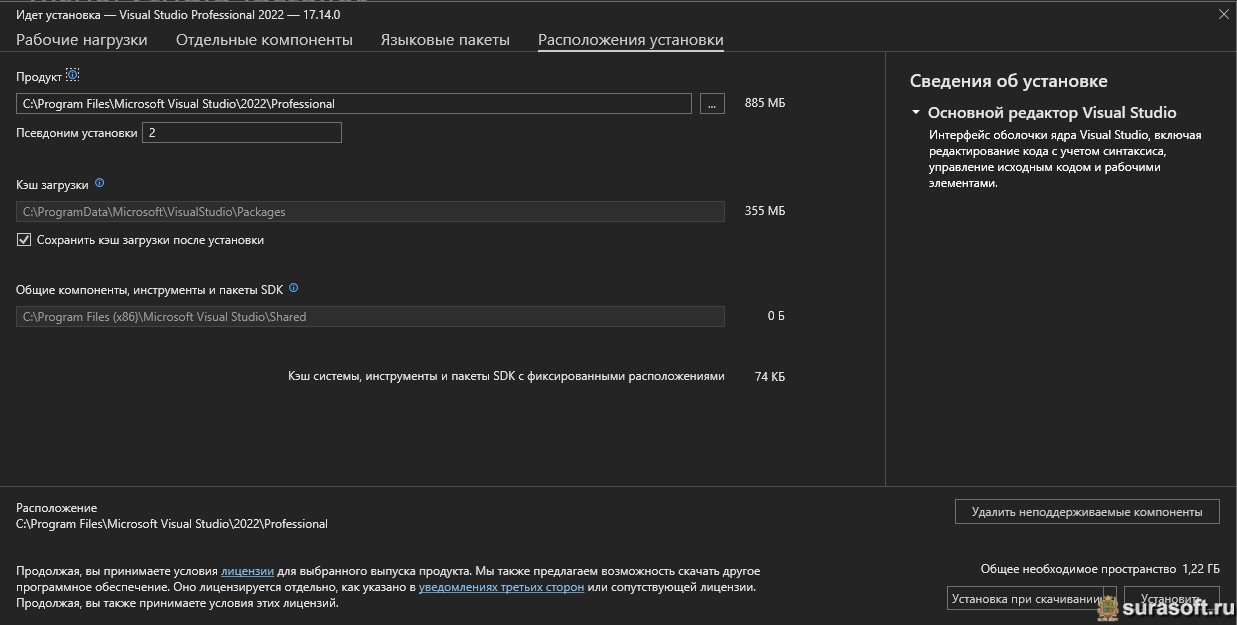Close the installer window
The image size is (1237, 625).
1223,14
